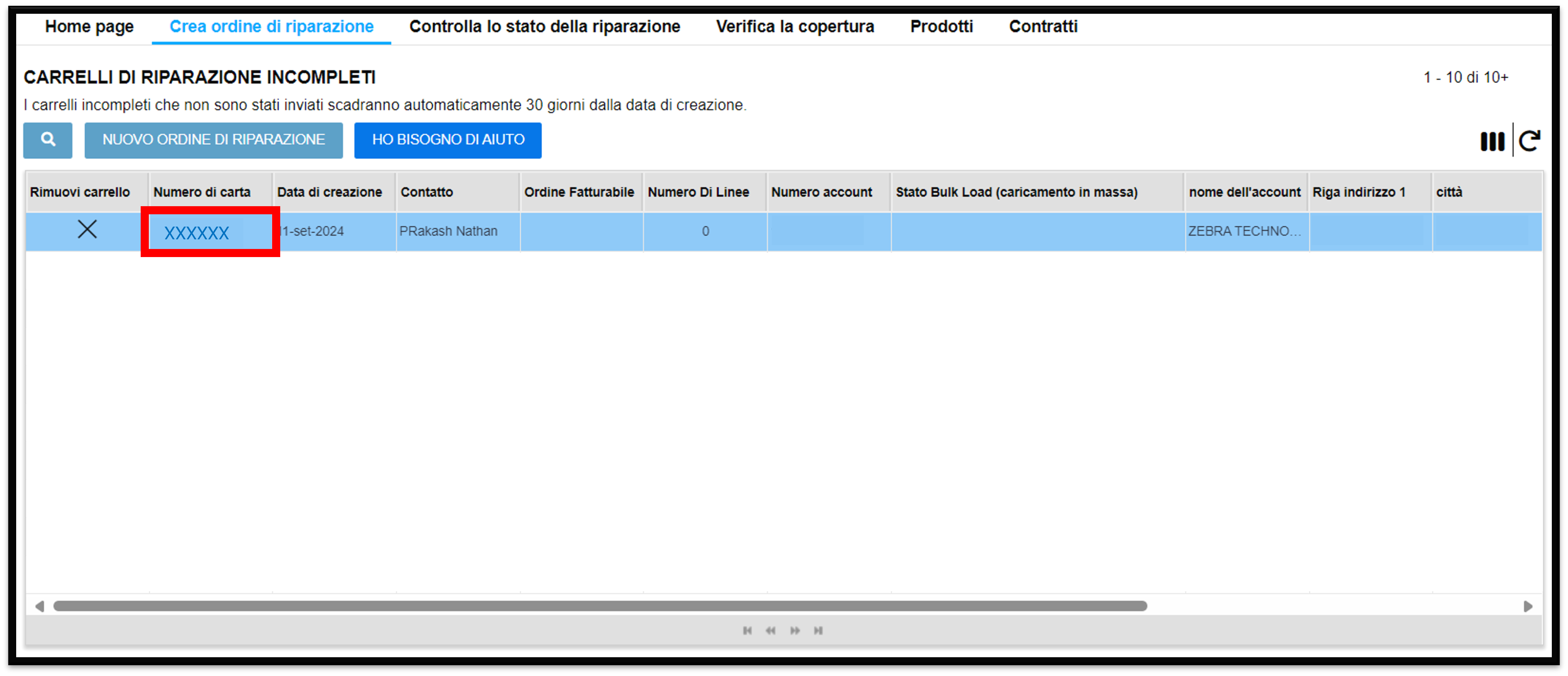Switch to Verifica la copertura tab
Viewport: 1568px width, 676px height.
[795, 27]
